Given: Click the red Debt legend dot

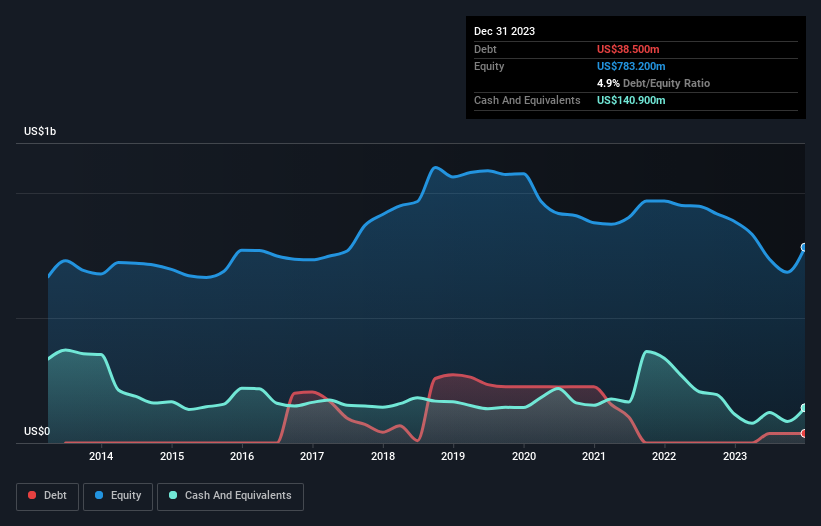Looking at the screenshot, I should 32,495.
